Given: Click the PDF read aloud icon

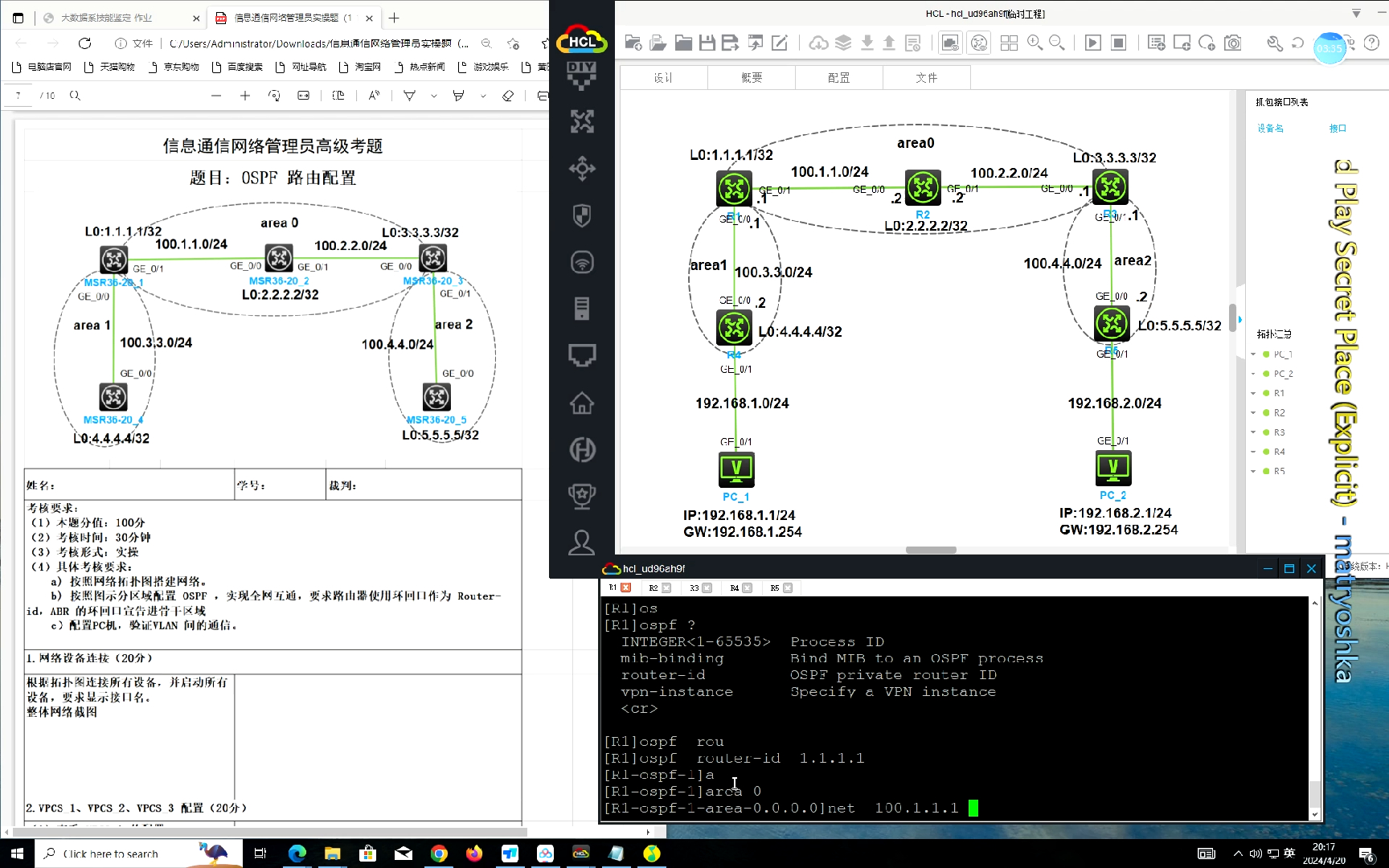Looking at the screenshot, I should (x=374, y=96).
